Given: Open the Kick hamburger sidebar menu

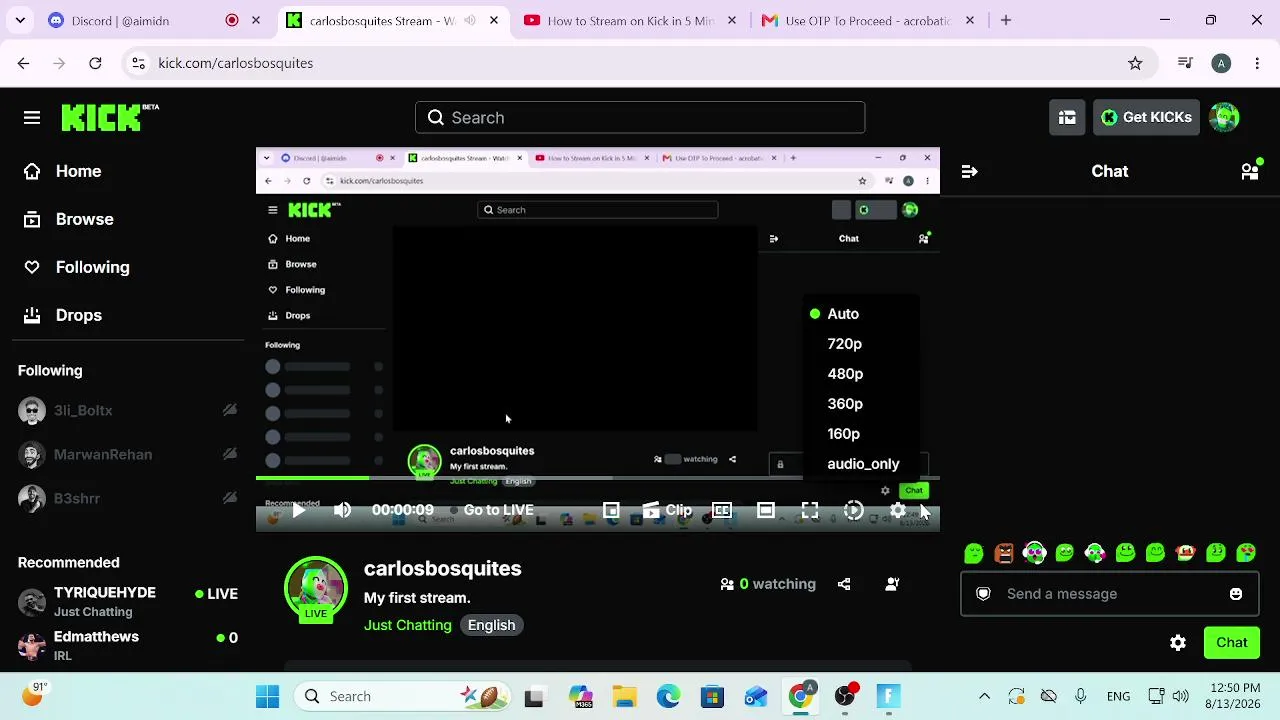Looking at the screenshot, I should pyautogui.click(x=32, y=118).
